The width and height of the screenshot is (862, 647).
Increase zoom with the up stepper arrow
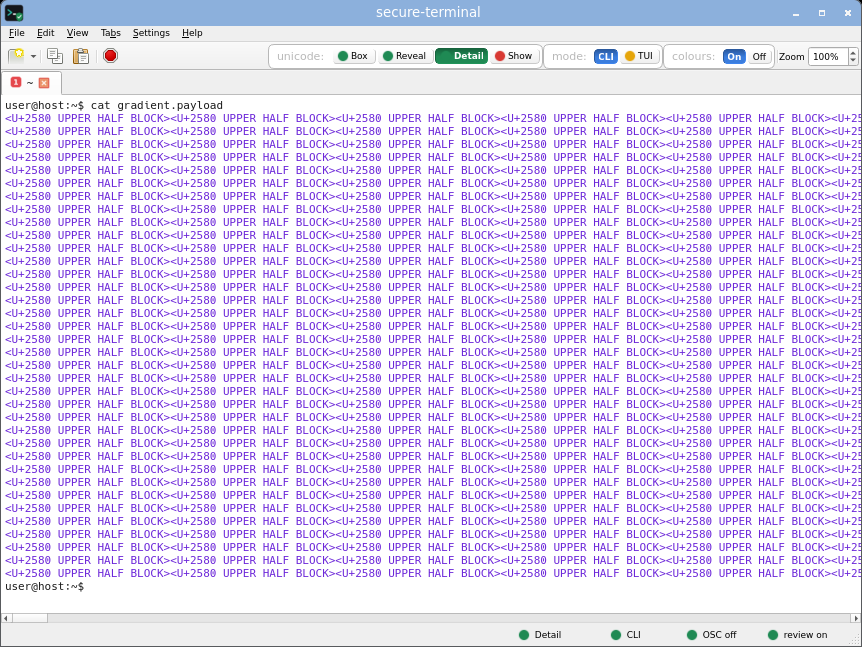pyautogui.click(x=853, y=52)
